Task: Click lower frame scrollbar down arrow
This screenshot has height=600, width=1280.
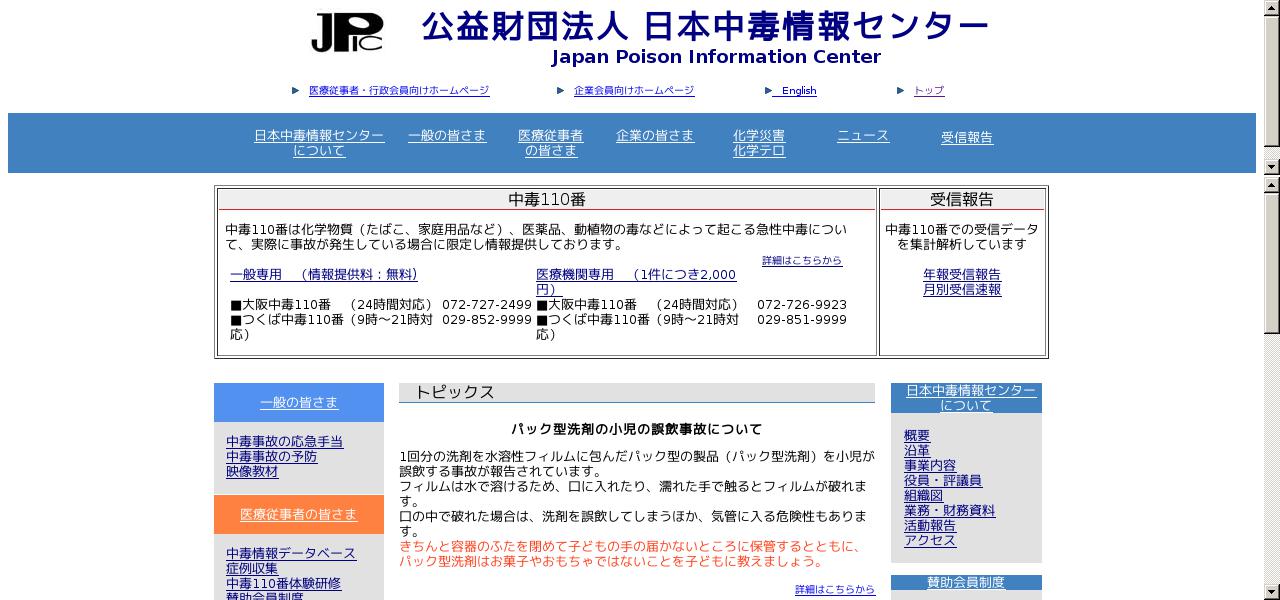Action: point(1272,591)
